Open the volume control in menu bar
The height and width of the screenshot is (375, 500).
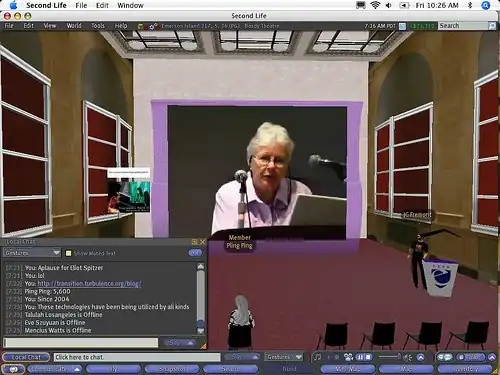click(x=389, y=5)
